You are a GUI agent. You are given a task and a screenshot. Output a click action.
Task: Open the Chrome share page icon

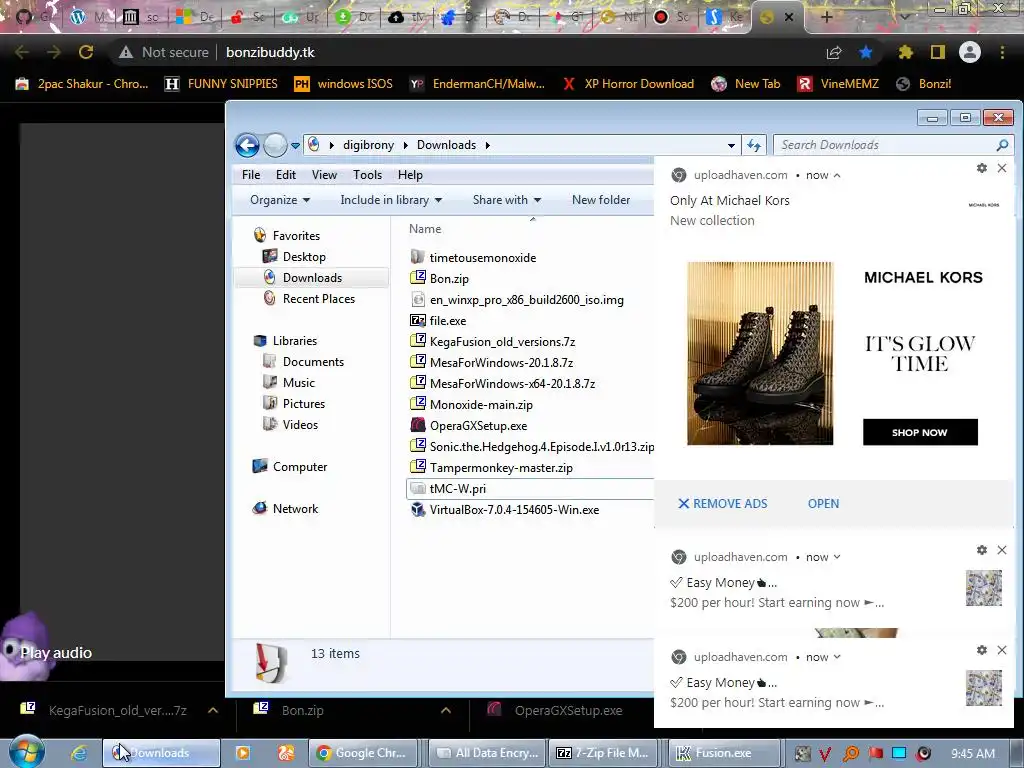pyautogui.click(x=834, y=52)
